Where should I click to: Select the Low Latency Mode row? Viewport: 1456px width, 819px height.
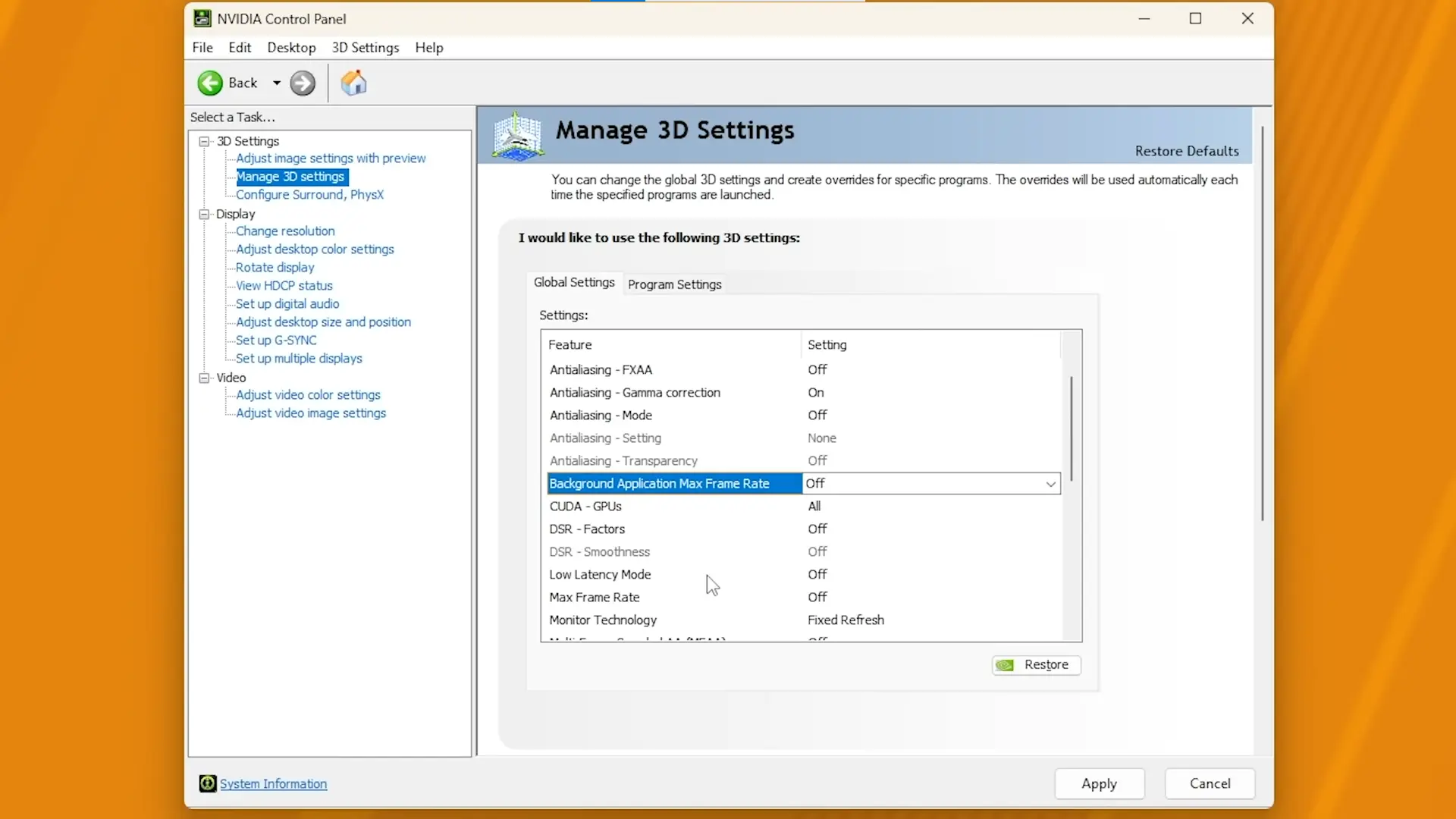pos(804,575)
